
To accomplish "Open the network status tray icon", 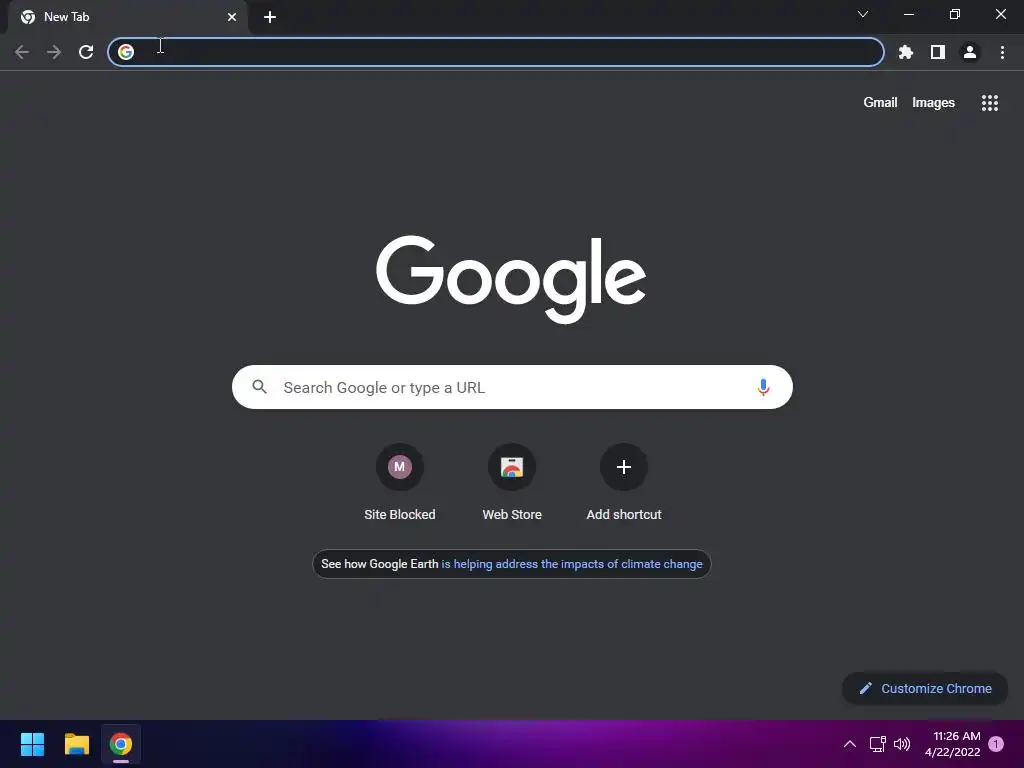I will 877,744.
